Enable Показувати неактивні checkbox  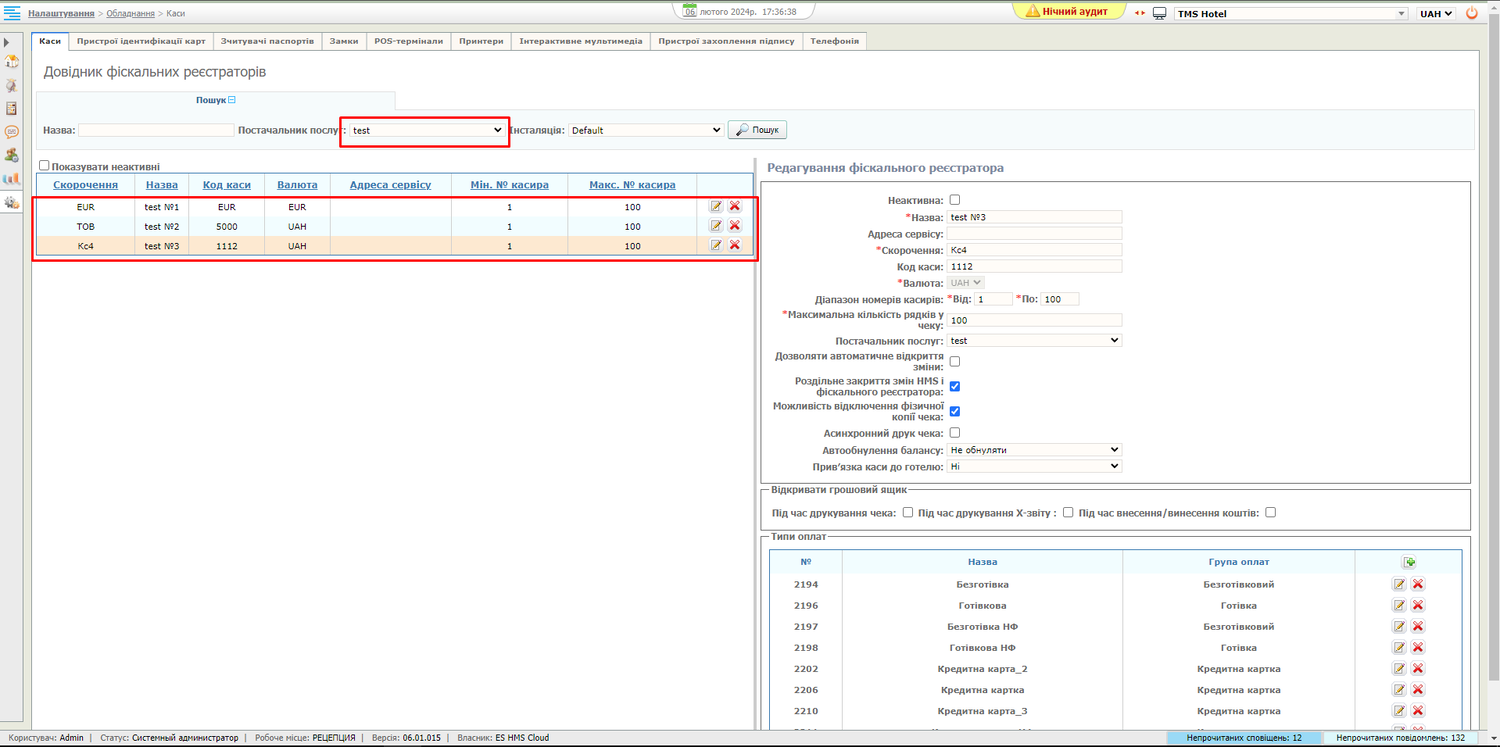pos(44,166)
